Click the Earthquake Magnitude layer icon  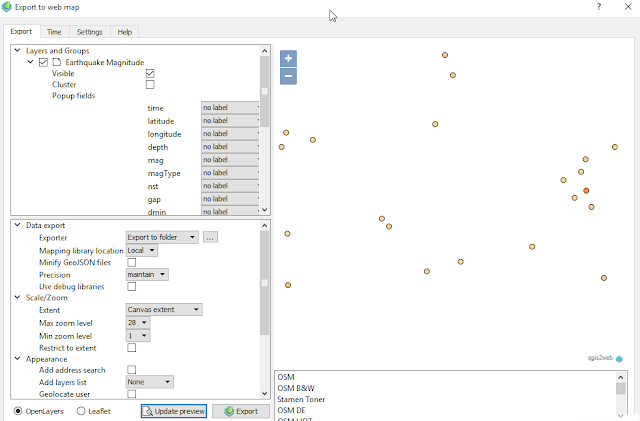[x=57, y=62]
